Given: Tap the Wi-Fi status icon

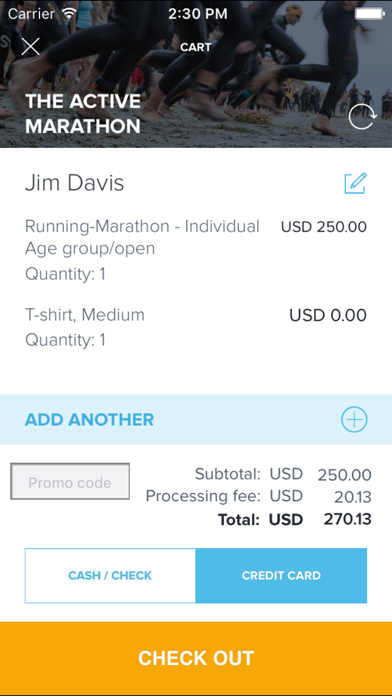Looking at the screenshot, I should tap(70, 14).
